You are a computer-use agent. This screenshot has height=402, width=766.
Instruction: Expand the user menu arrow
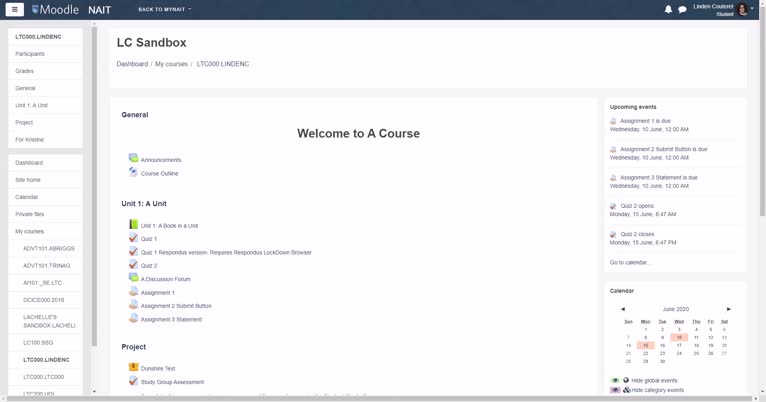(x=752, y=8)
